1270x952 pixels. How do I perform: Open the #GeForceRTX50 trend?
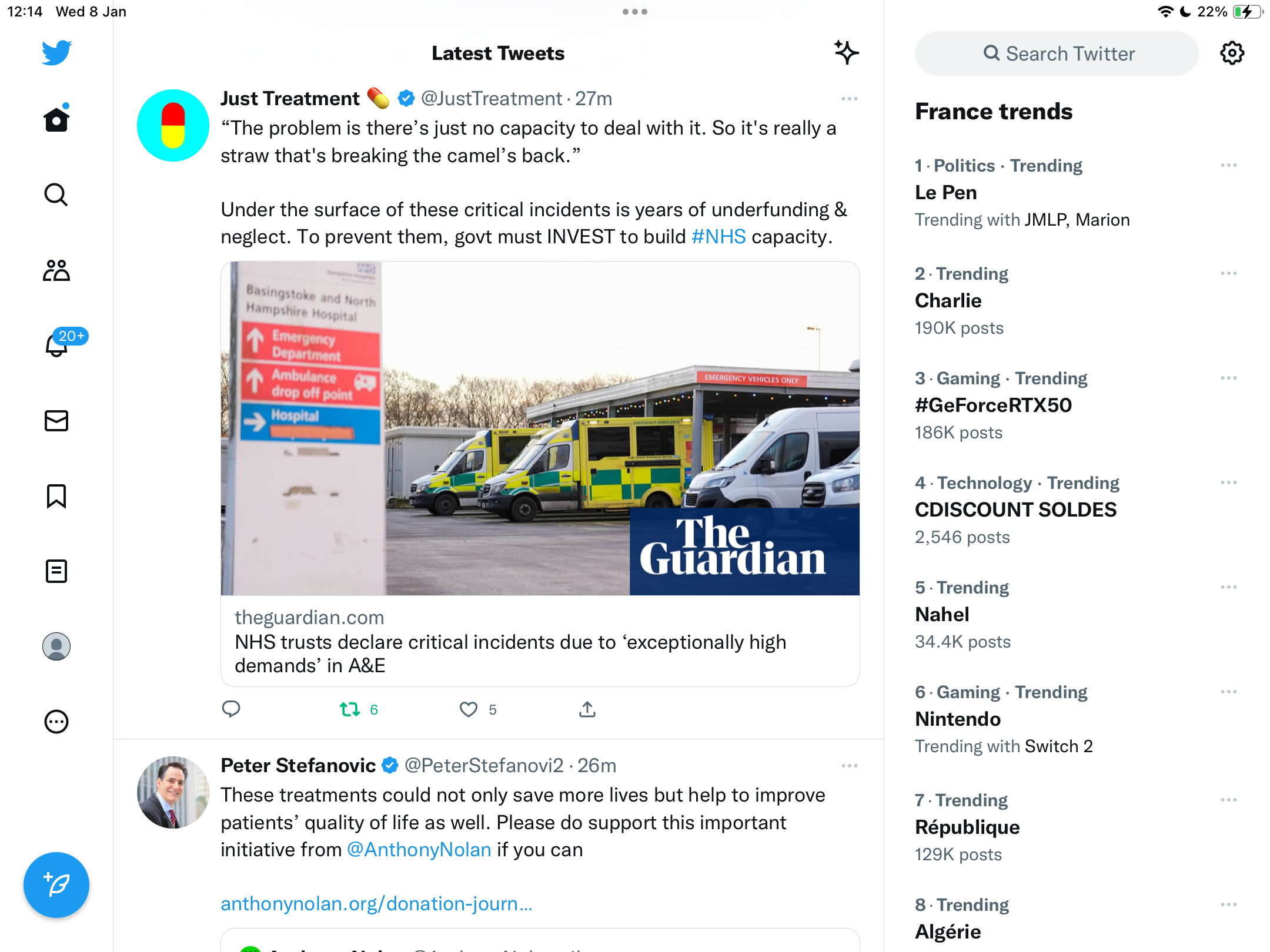pyautogui.click(x=993, y=405)
